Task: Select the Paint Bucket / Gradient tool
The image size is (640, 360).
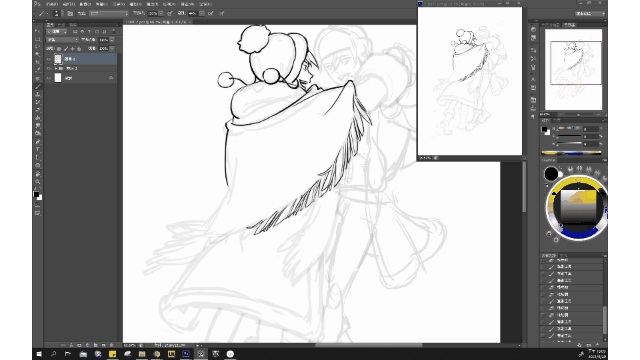Action: 38,118
